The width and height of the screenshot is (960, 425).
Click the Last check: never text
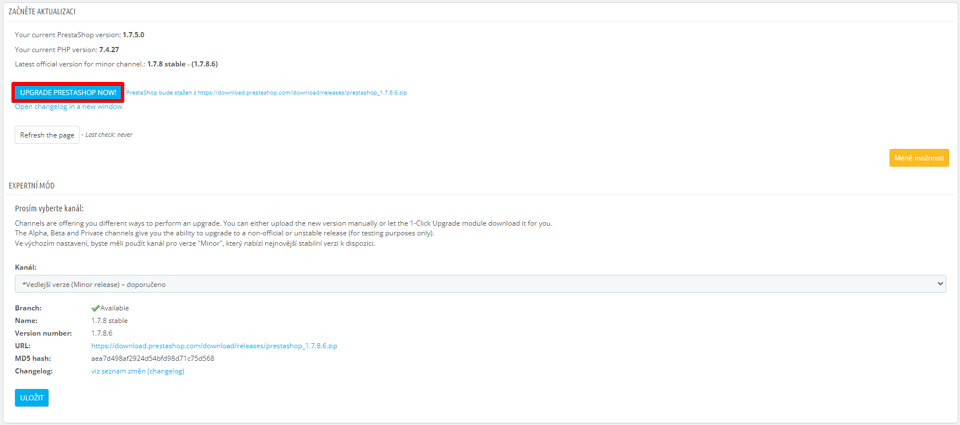pos(108,135)
